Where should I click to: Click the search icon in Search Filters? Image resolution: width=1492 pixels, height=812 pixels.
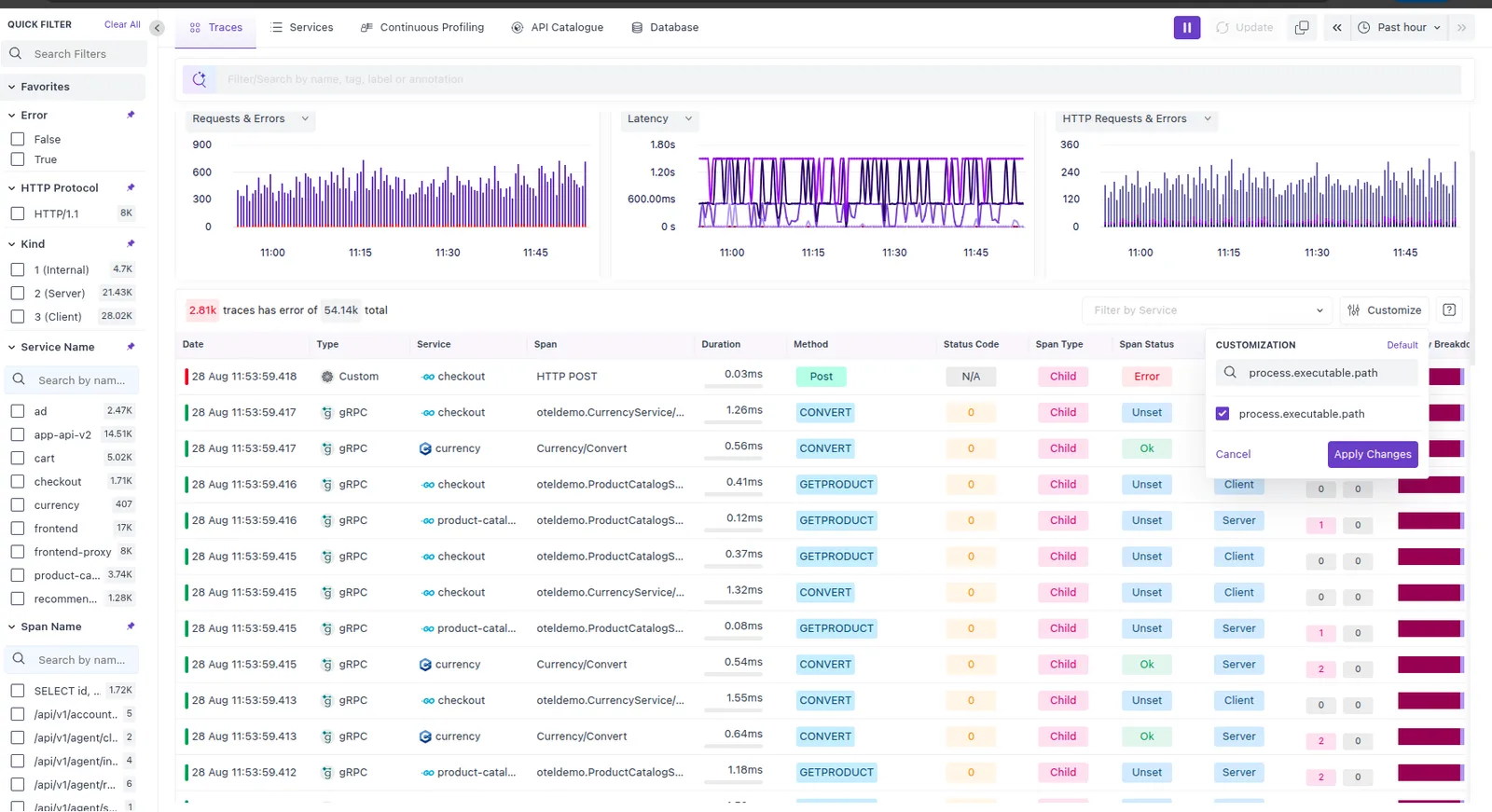(x=16, y=54)
